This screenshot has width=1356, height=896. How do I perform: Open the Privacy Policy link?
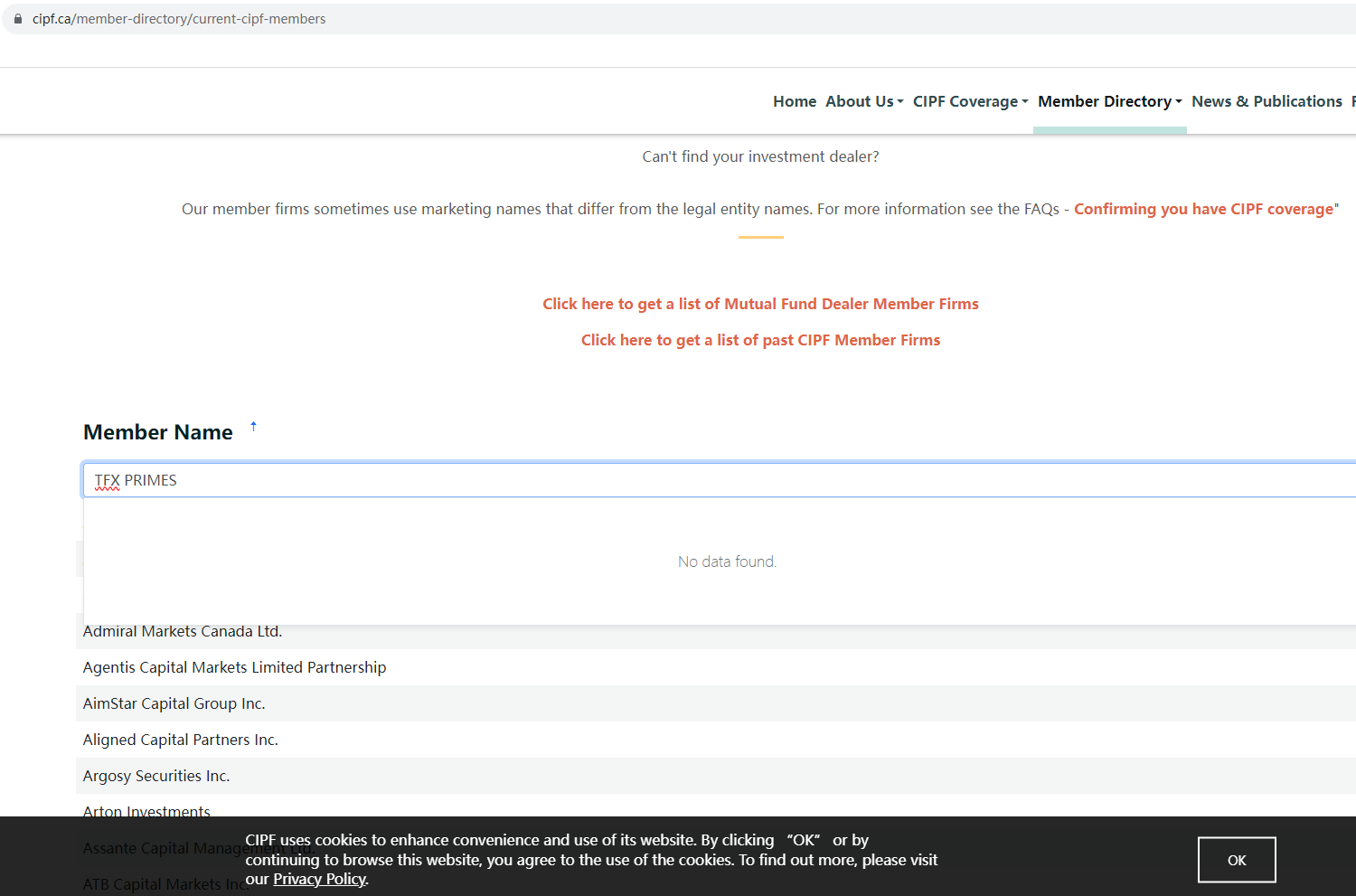[319, 879]
